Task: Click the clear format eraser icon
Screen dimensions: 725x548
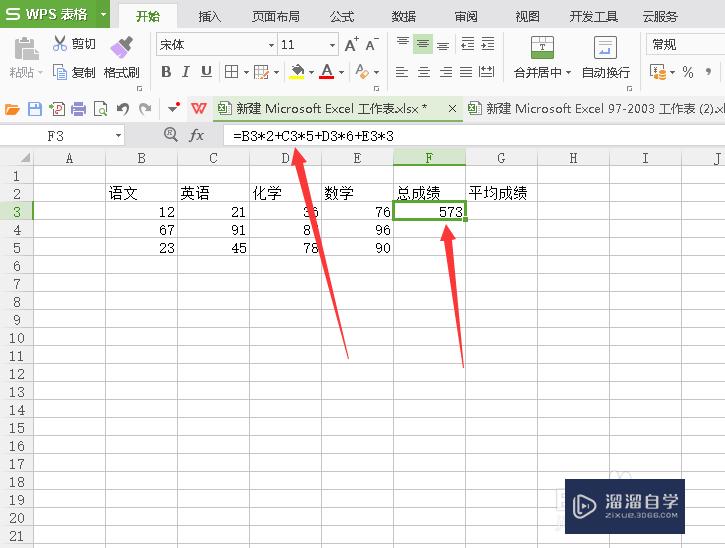Action: [362, 72]
